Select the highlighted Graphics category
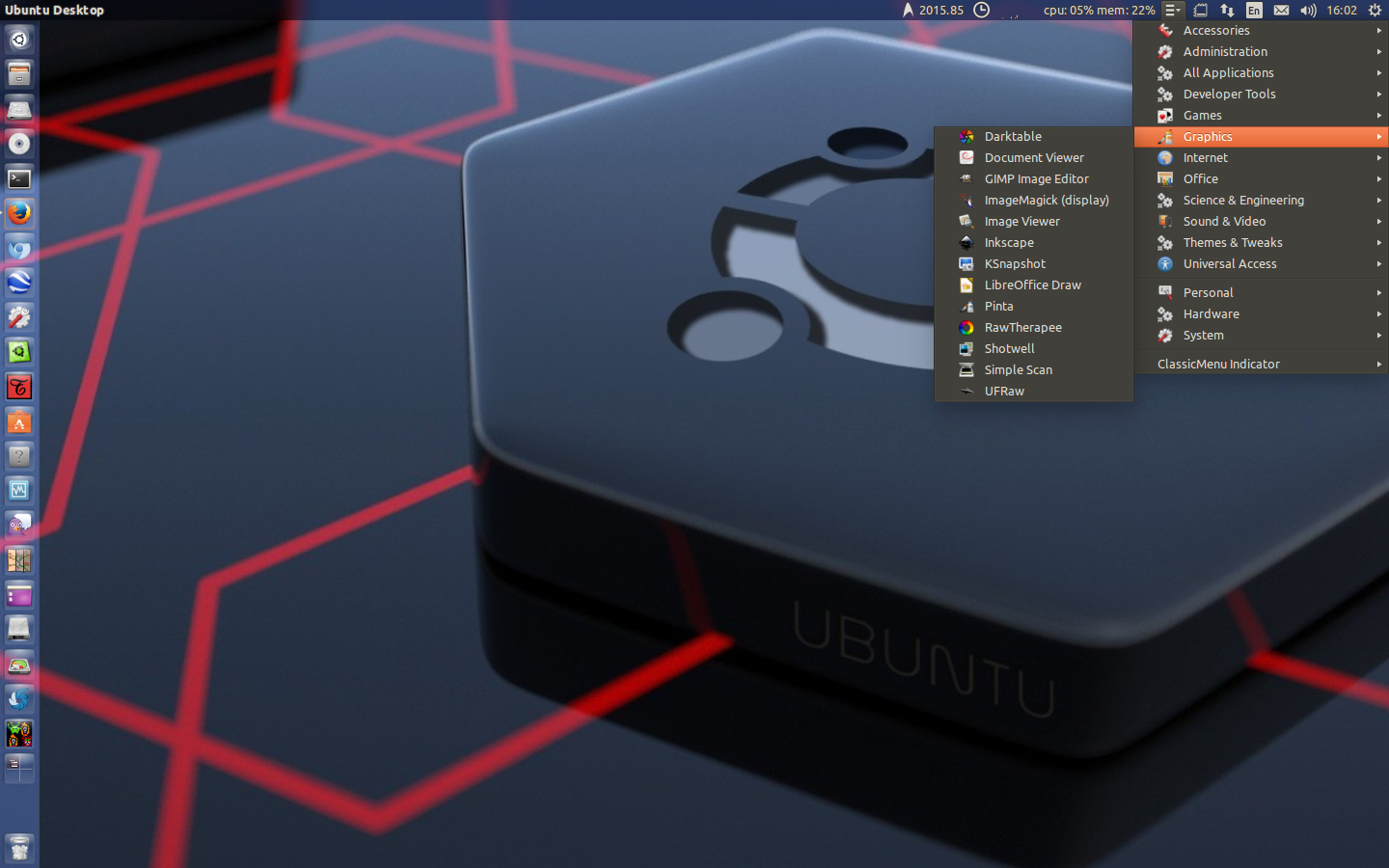 tap(1262, 137)
